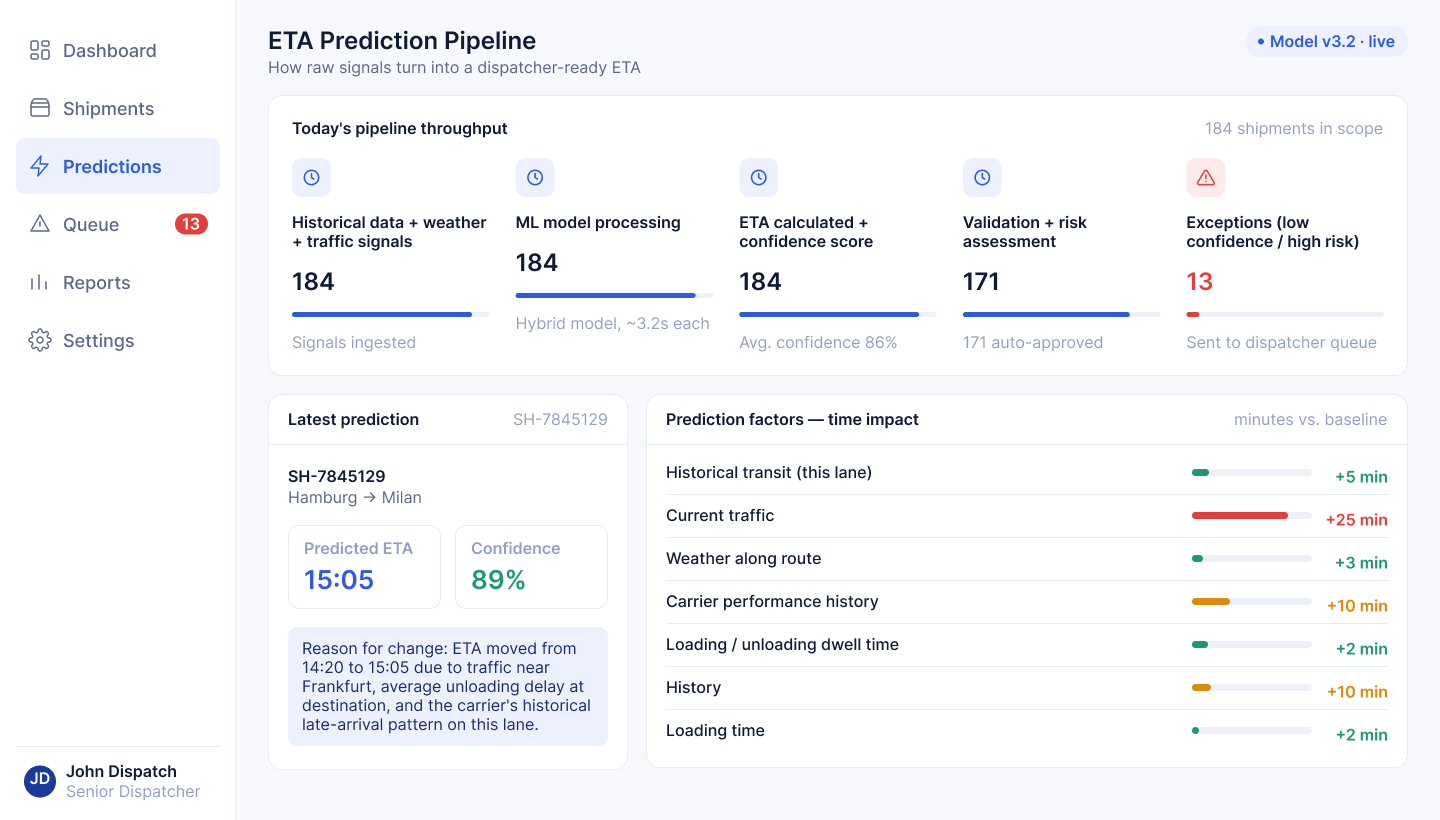Click the red 13 exceptions count
1440x820 pixels.
[x=1200, y=282]
